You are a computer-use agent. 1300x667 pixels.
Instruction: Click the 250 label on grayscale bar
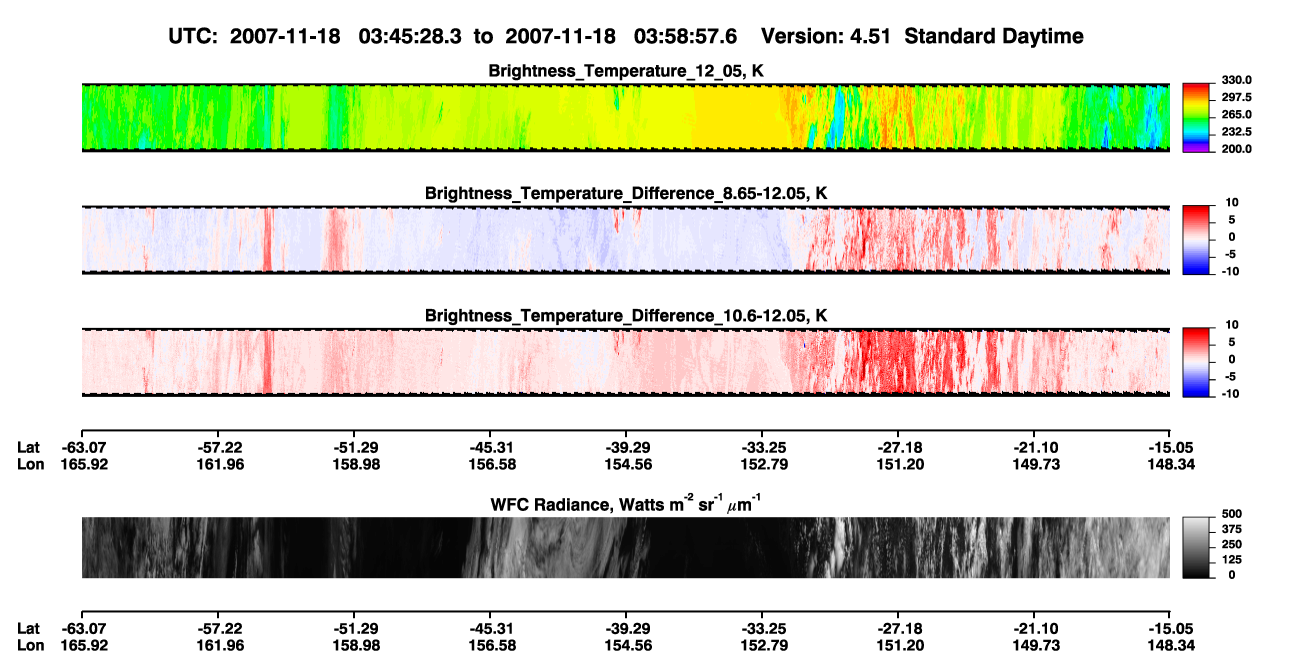pyautogui.click(x=1232, y=544)
